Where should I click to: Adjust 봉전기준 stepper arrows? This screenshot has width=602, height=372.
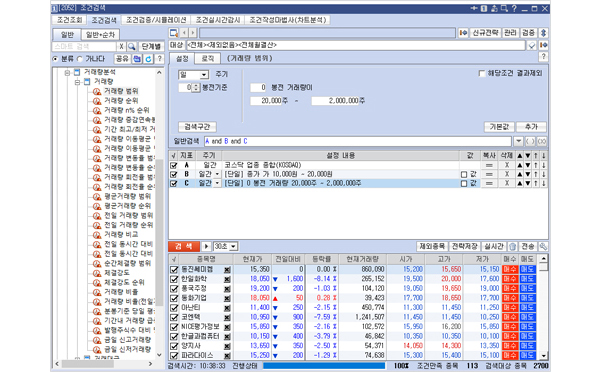[x=196, y=88]
